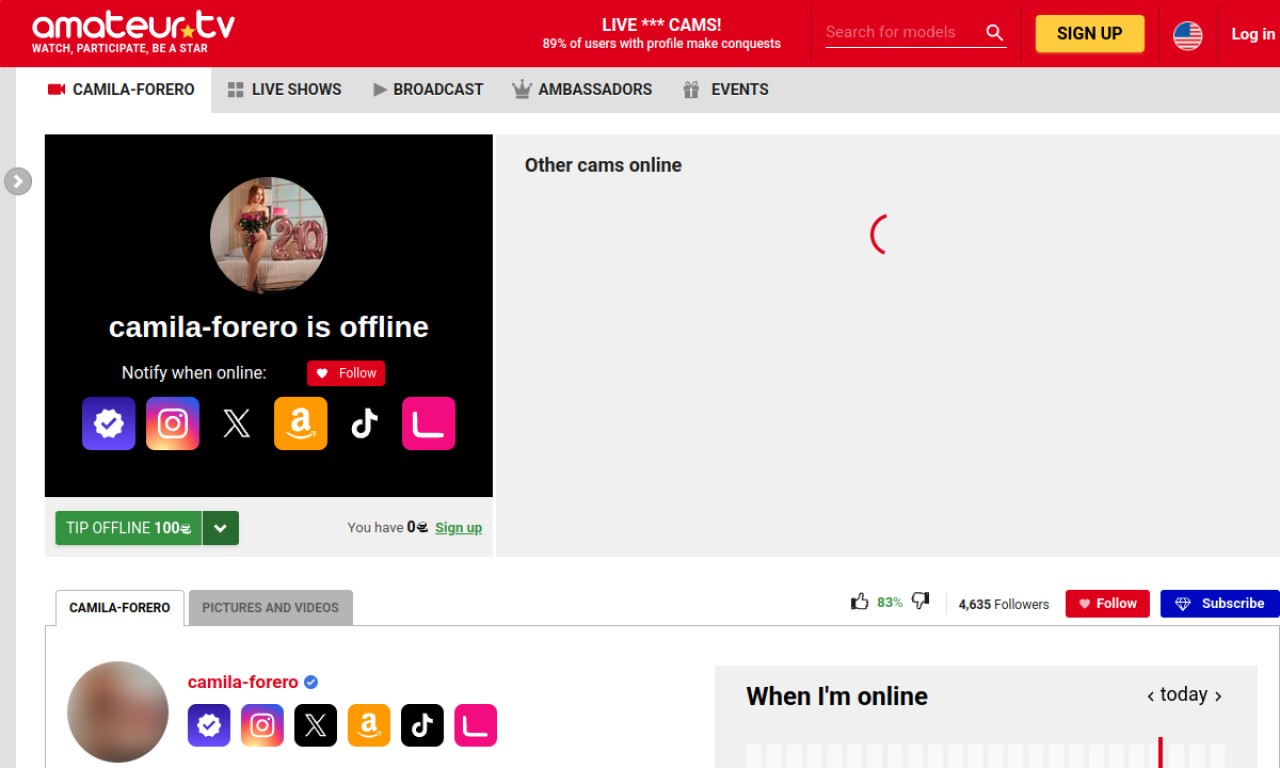1280x768 pixels.
Task: Open the US flag language selector
Action: click(x=1188, y=35)
